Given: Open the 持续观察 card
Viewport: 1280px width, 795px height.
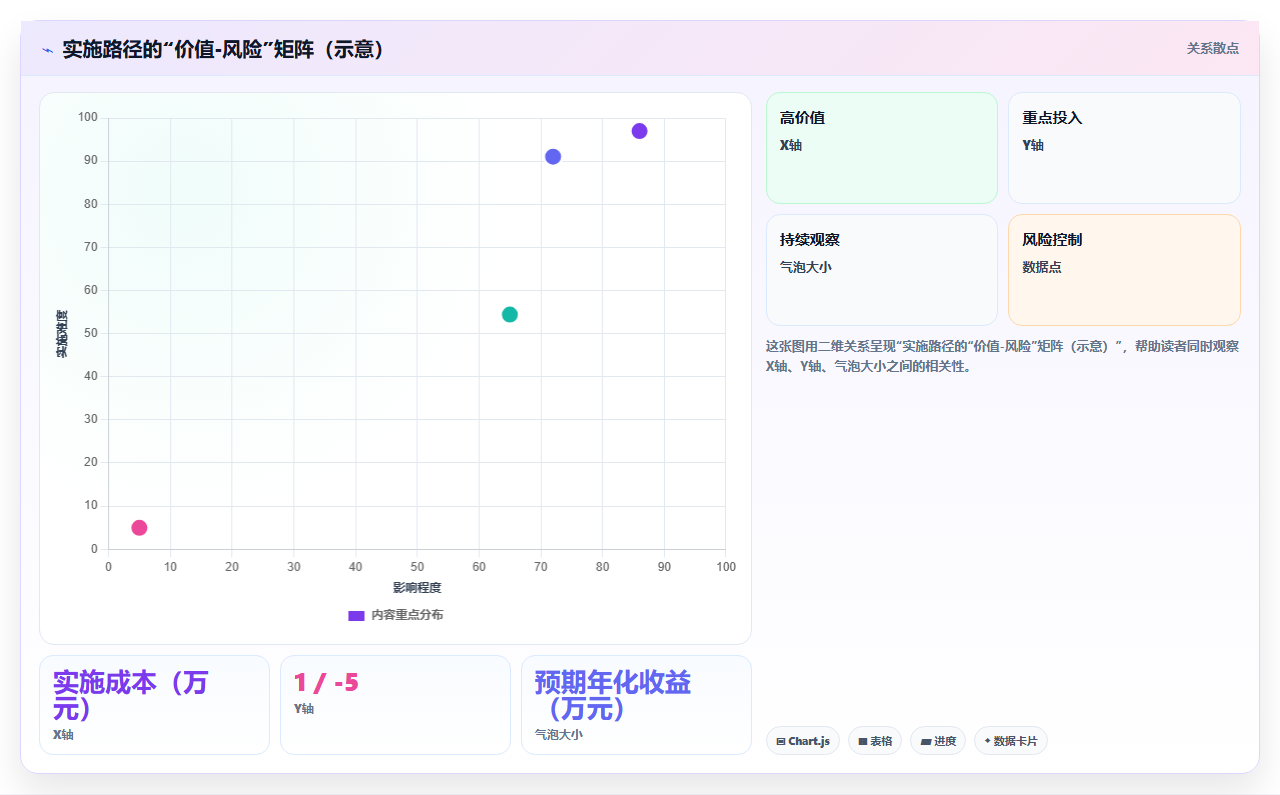Looking at the screenshot, I should (882, 270).
